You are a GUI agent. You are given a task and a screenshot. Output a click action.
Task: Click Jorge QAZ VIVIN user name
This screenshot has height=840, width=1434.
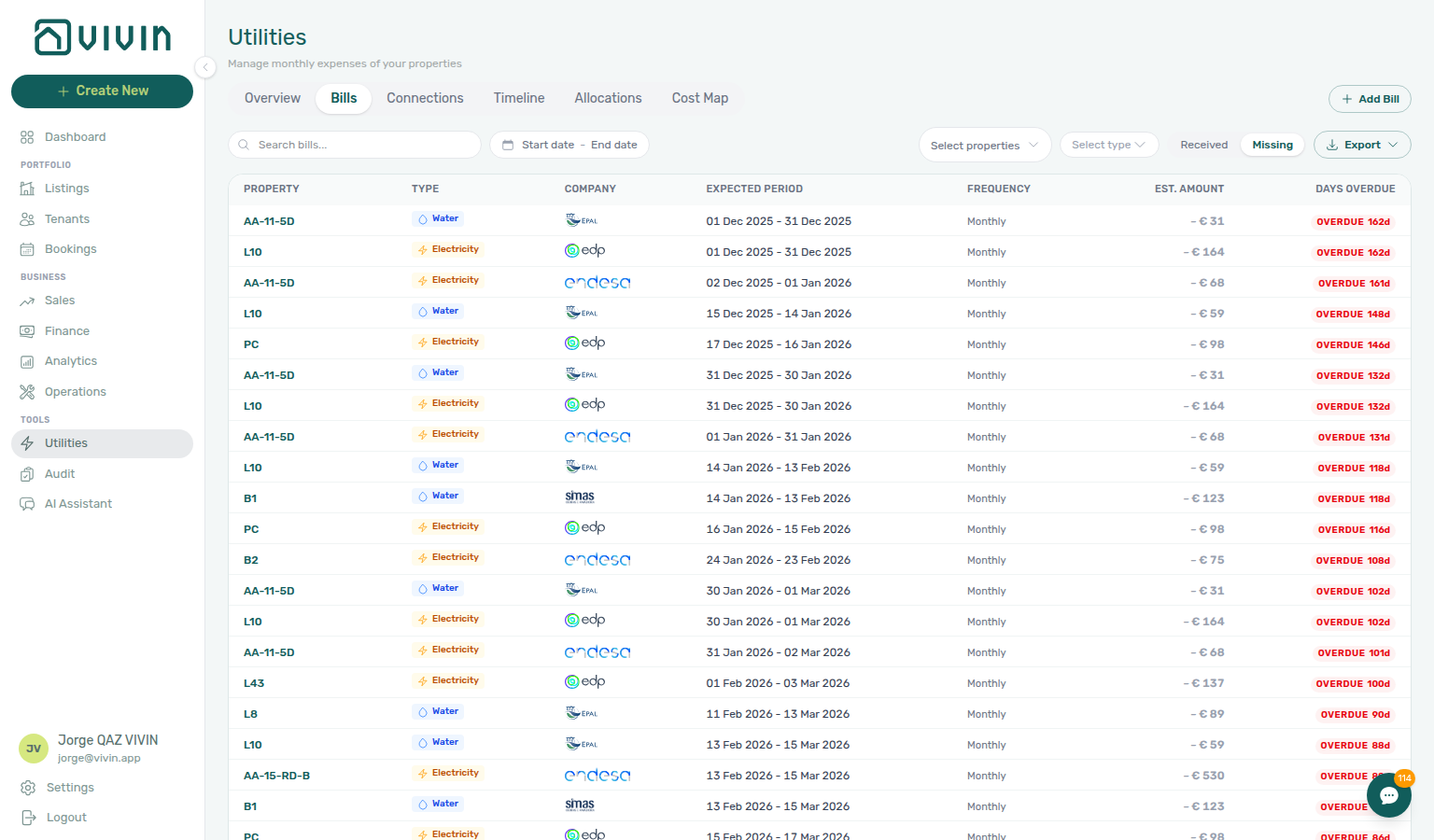(108, 740)
